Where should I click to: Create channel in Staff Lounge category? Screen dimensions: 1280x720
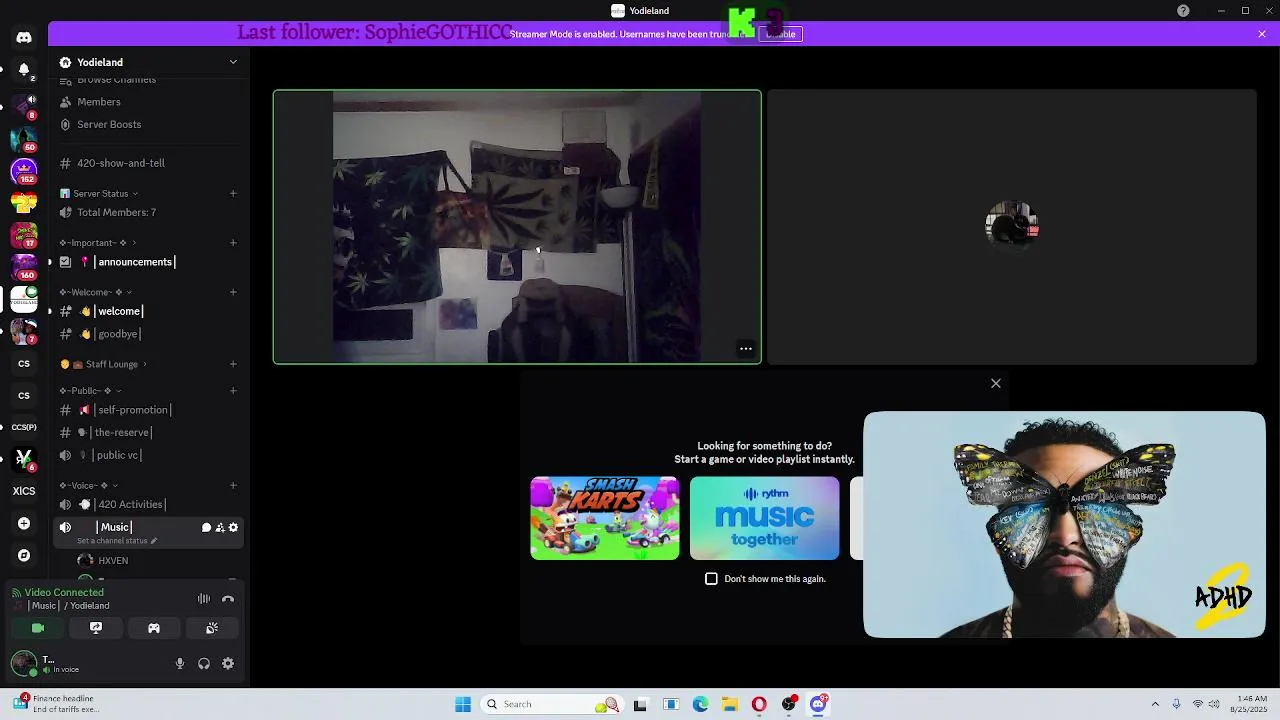tap(233, 364)
